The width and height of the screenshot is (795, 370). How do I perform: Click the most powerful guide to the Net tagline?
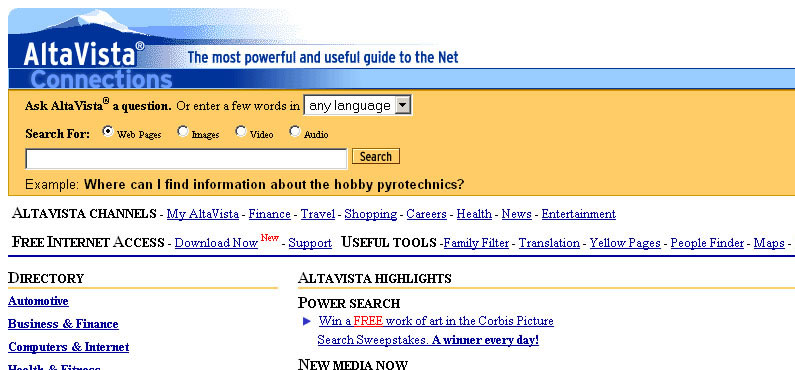click(x=323, y=57)
